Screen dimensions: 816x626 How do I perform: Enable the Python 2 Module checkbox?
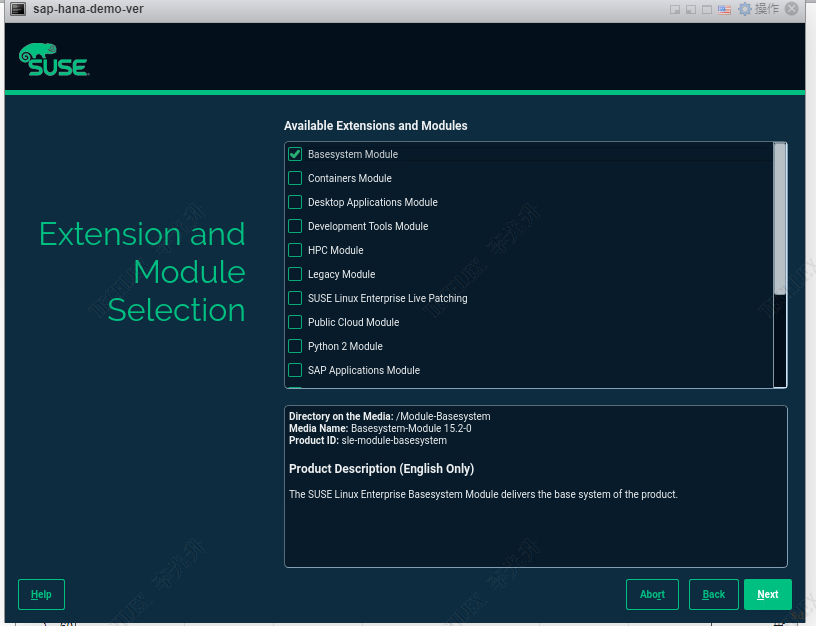click(x=295, y=346)
